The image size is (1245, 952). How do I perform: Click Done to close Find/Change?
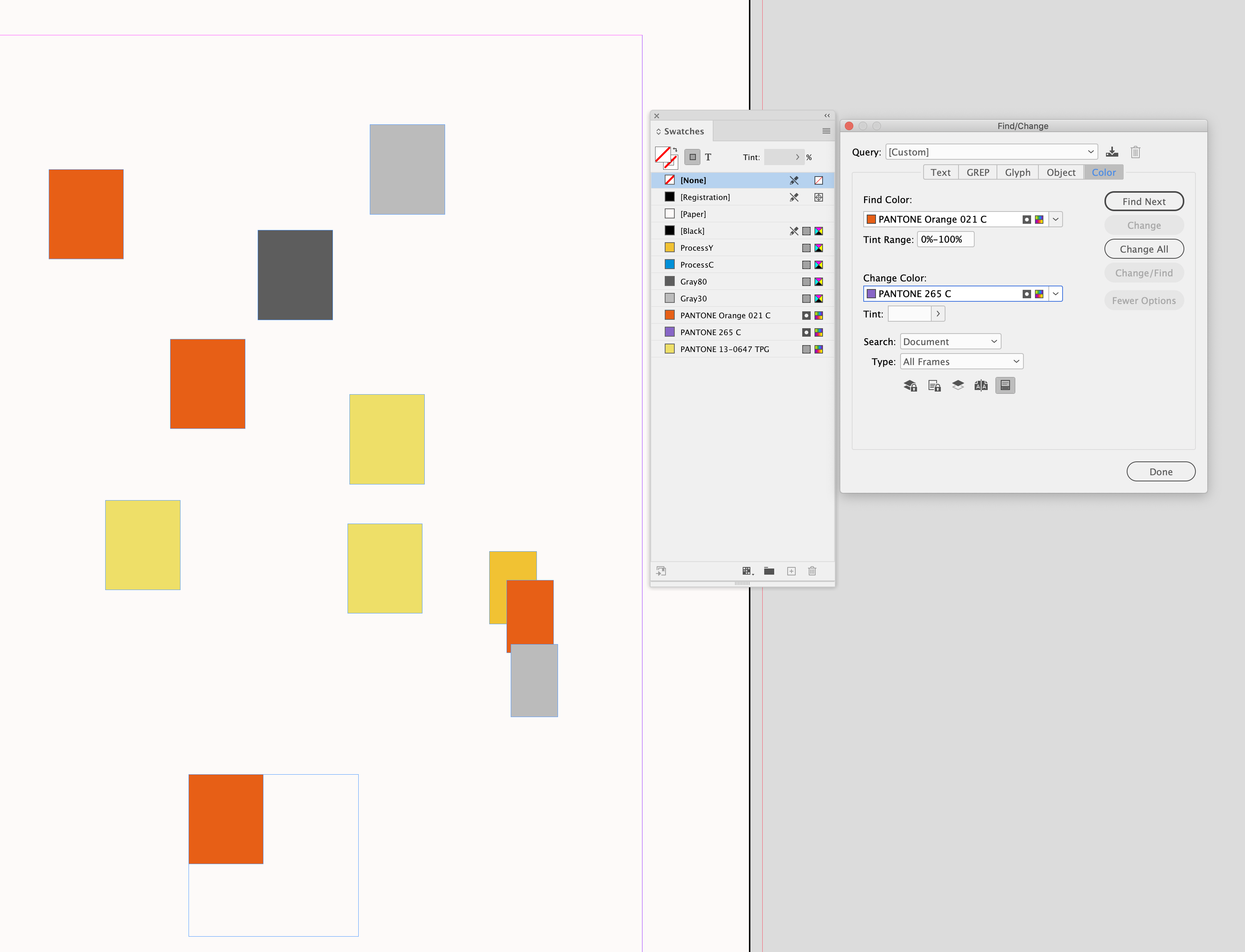pyautogui.click(x=1161, y=471)
